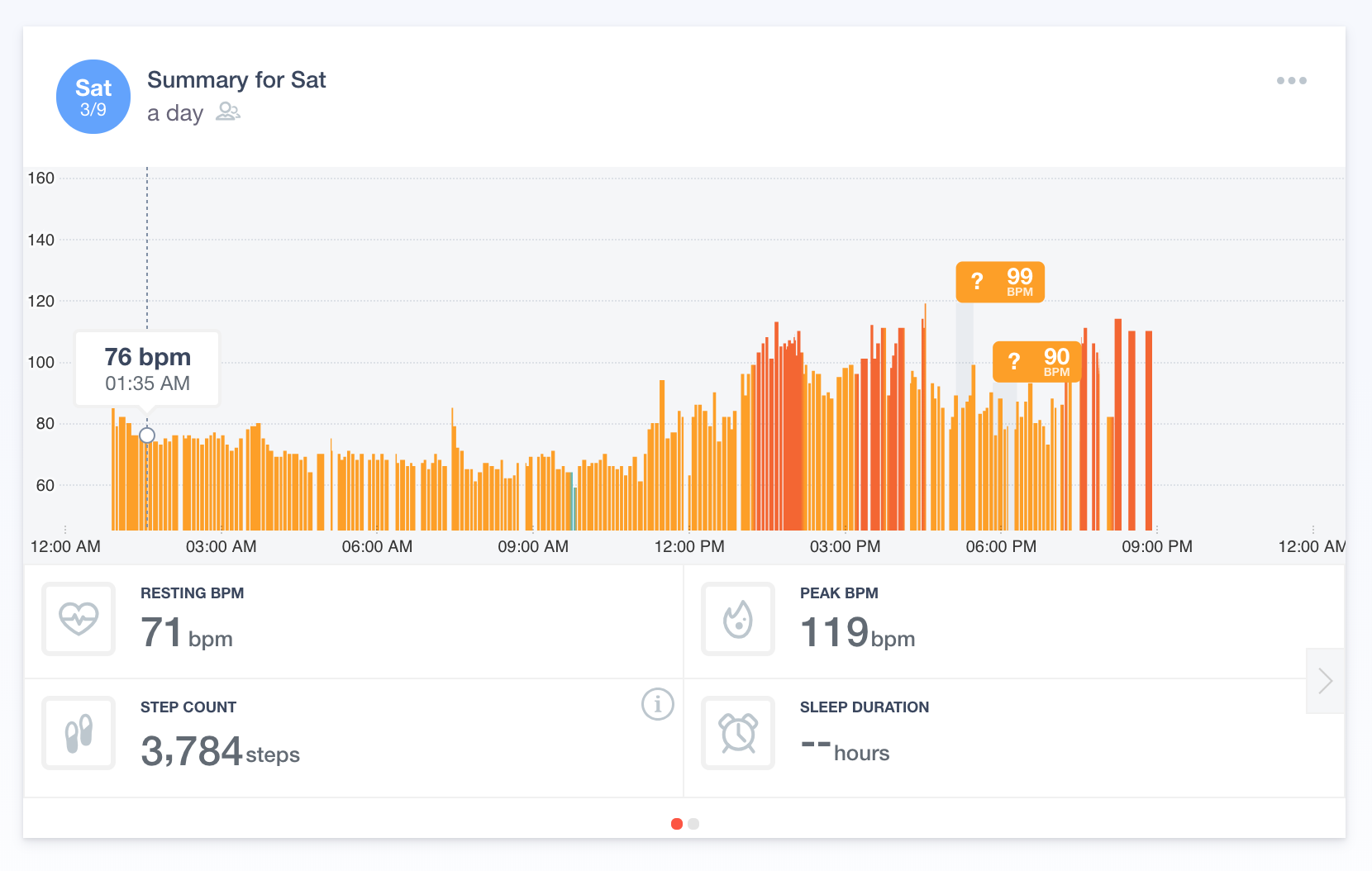
Task: Click the Summary for Sat title
Action: coord(236,80)
